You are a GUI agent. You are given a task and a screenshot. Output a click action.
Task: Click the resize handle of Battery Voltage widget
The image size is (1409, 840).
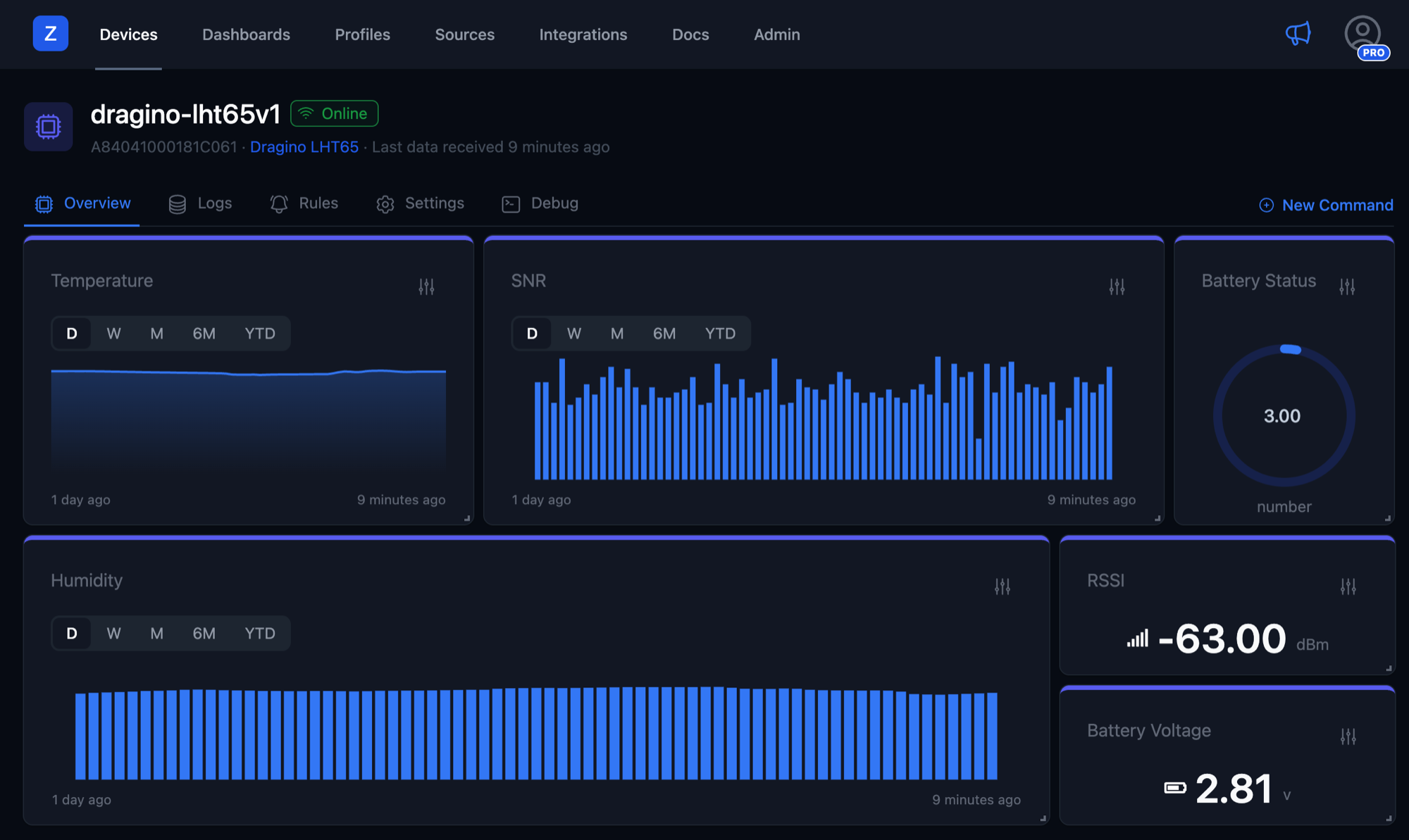(x=1389, y=818)
